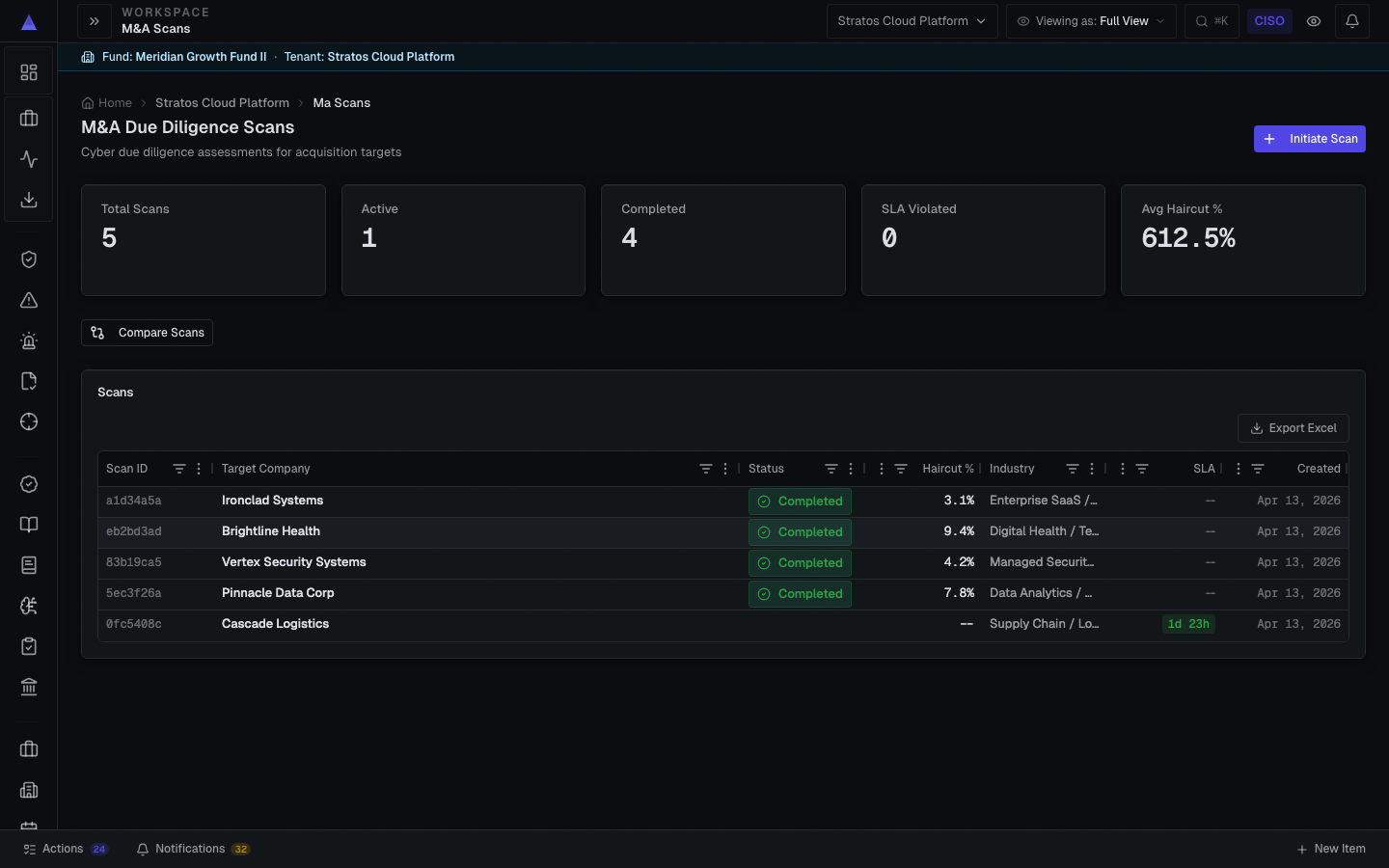
Task: Open the document sync icon in sidebar
Action: coord(29,381)
